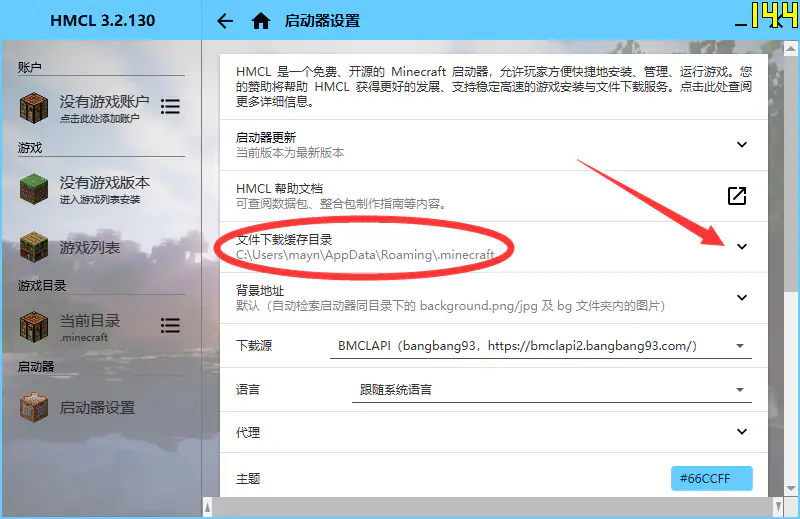Open the 语言 language dropdown
This screenshot has width=800, height=519.
coord(552,390)
